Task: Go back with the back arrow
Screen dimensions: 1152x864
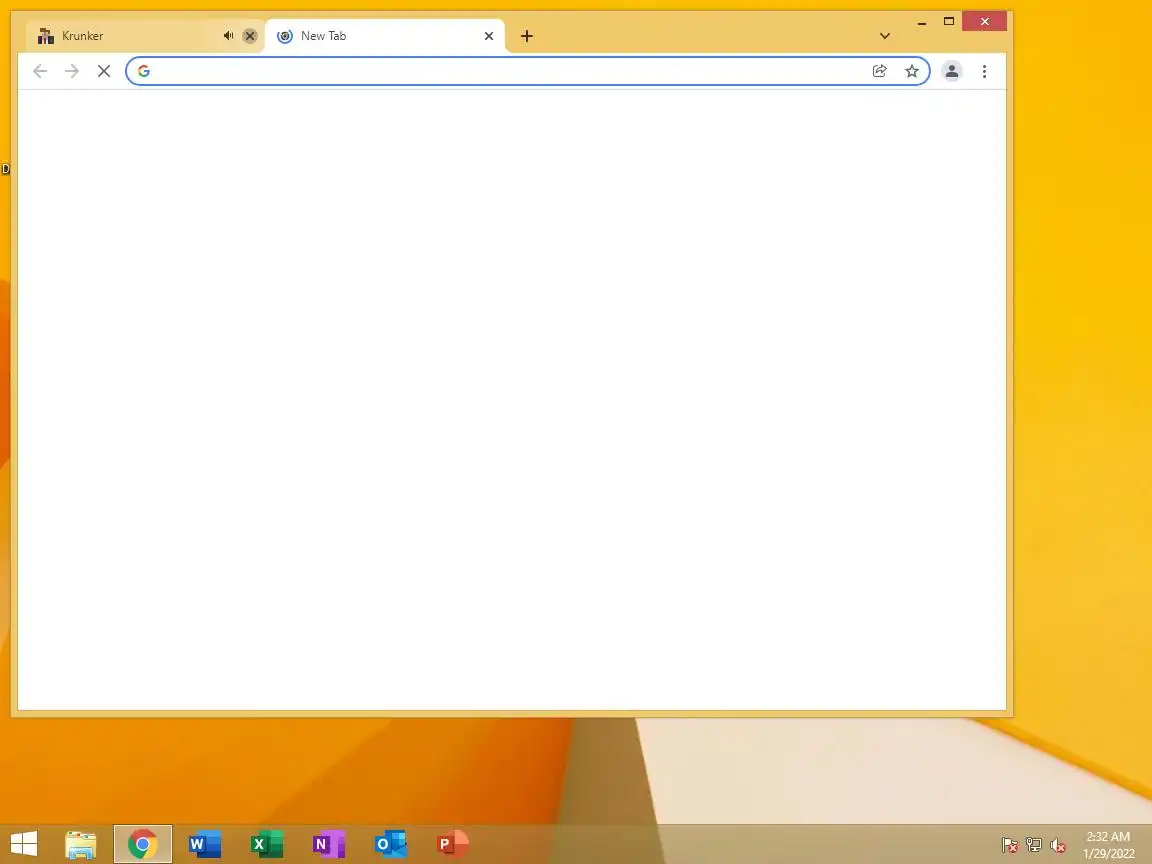Action: coord(40,71)
